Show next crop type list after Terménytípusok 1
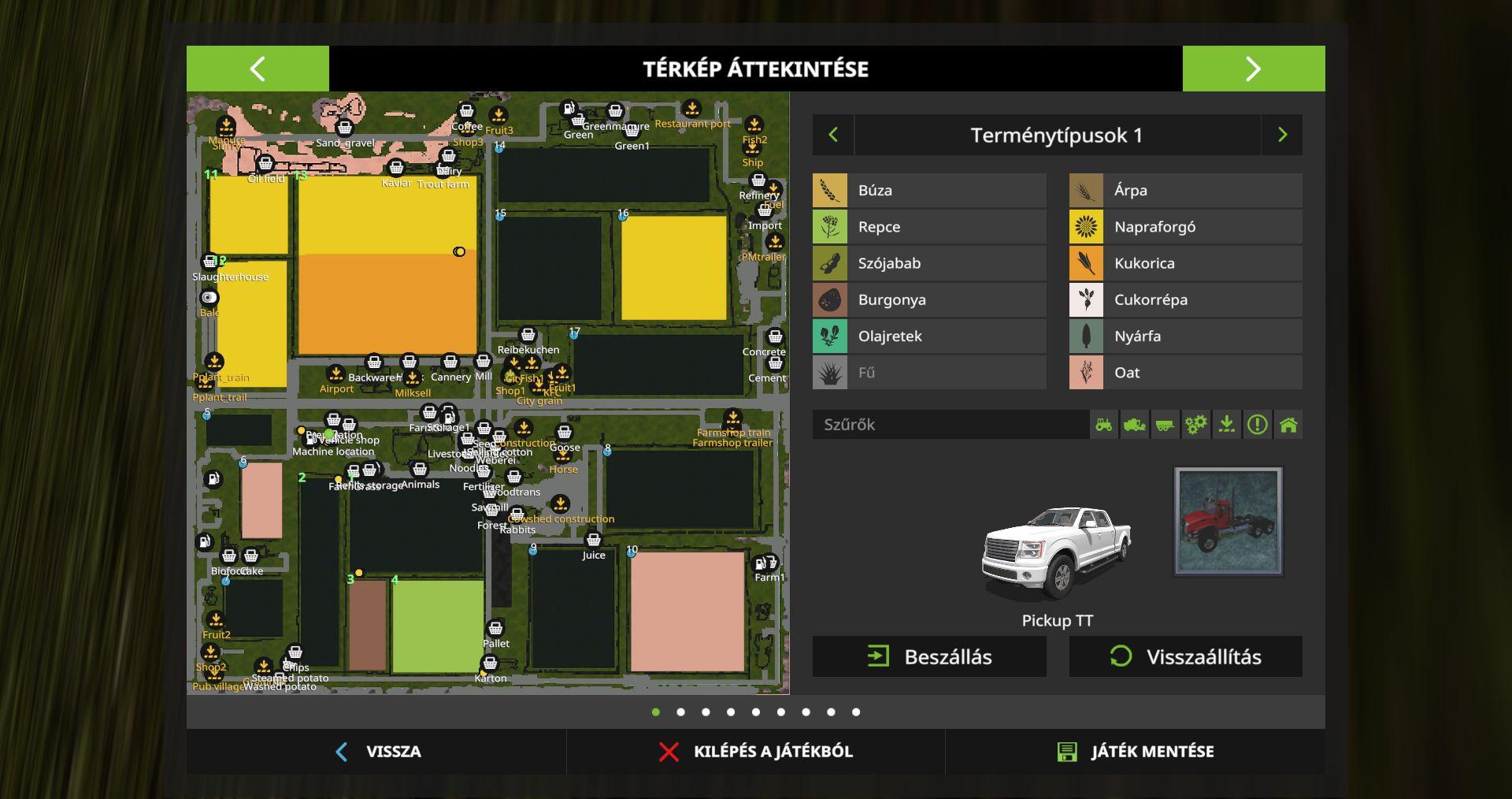This screenshot has width=1512, height=799. pyautogui.click(x=1282, y=135)
